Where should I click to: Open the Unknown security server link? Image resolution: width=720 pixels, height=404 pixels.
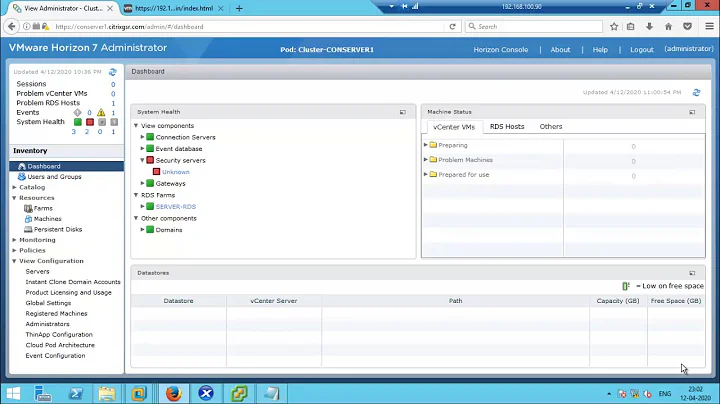coord(175,172)
